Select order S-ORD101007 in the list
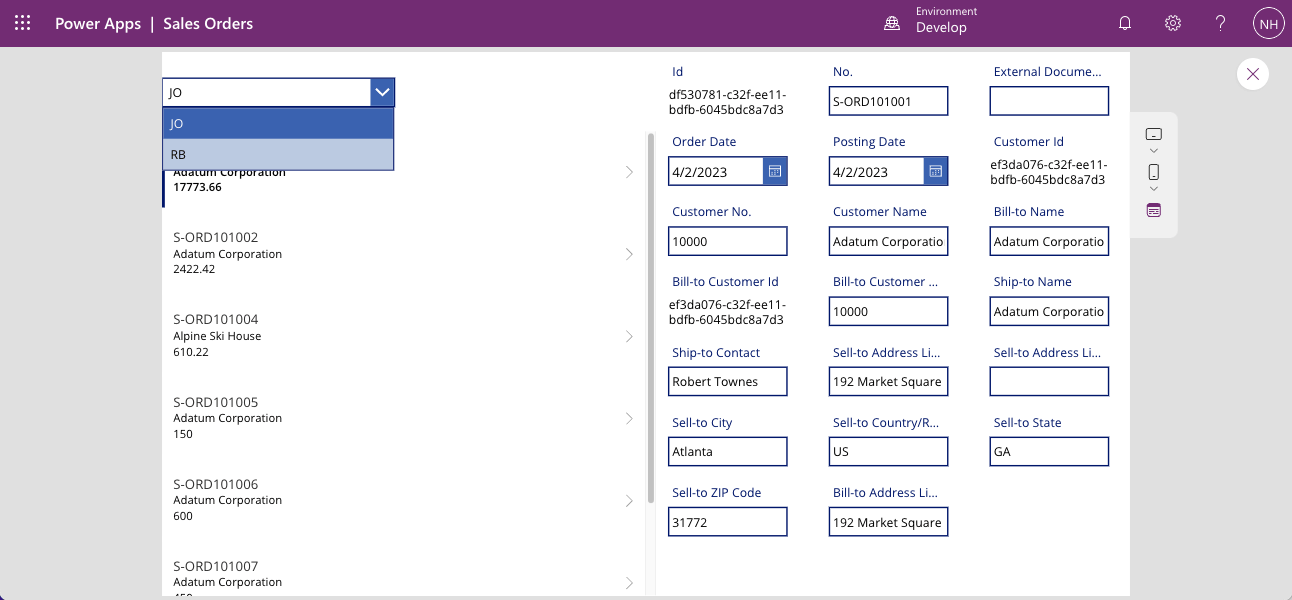 (x=403, y=568)
